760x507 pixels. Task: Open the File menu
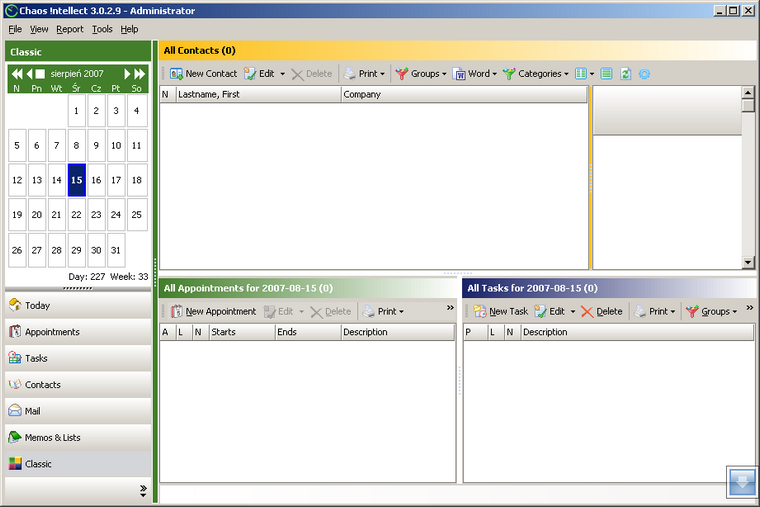pyautogui.click(x=15, y=29)
